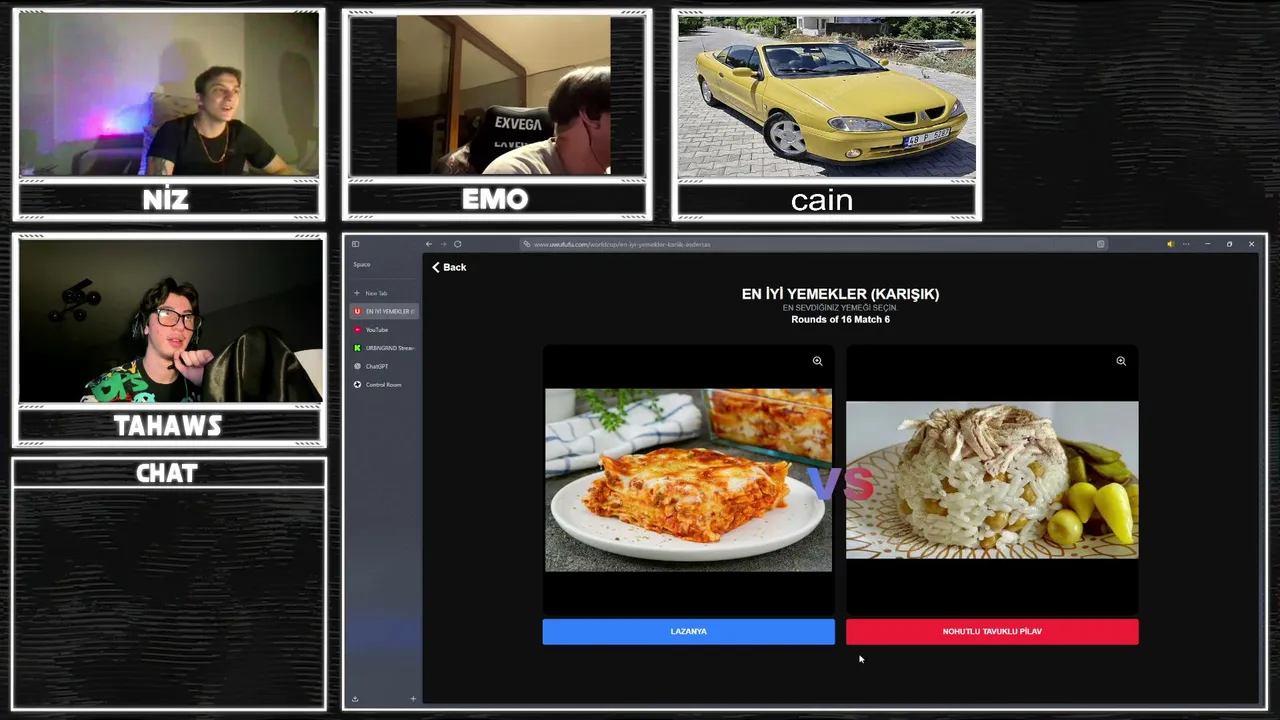The image size is (1280, 720).
Task: Click the square icon at address bar's right end
Action: tap(1101, 244)
